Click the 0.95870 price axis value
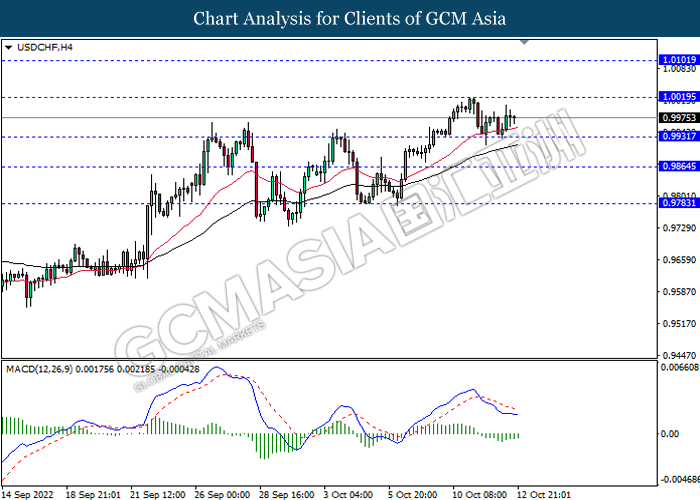The image size is (700, 500). click(x=679, y=292)
